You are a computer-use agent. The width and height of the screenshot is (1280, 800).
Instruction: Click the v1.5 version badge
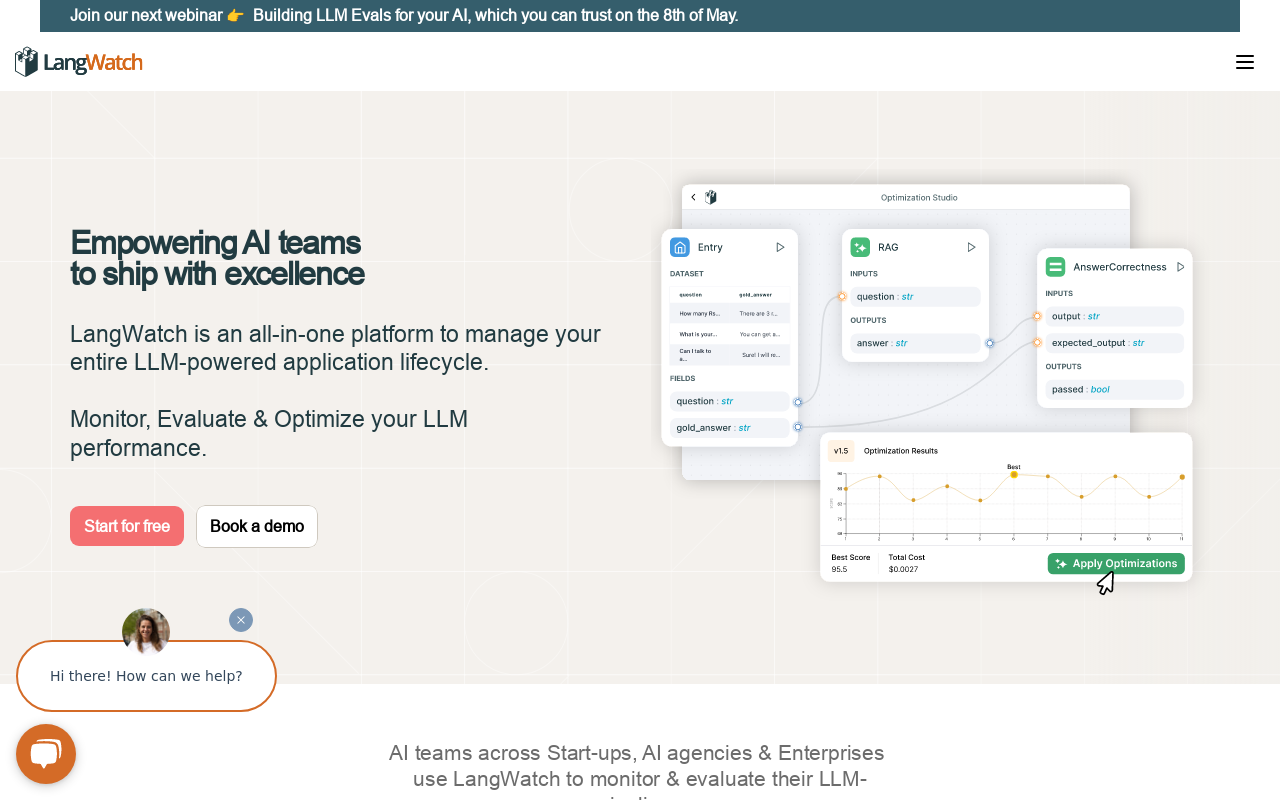[x=841, y=451]
